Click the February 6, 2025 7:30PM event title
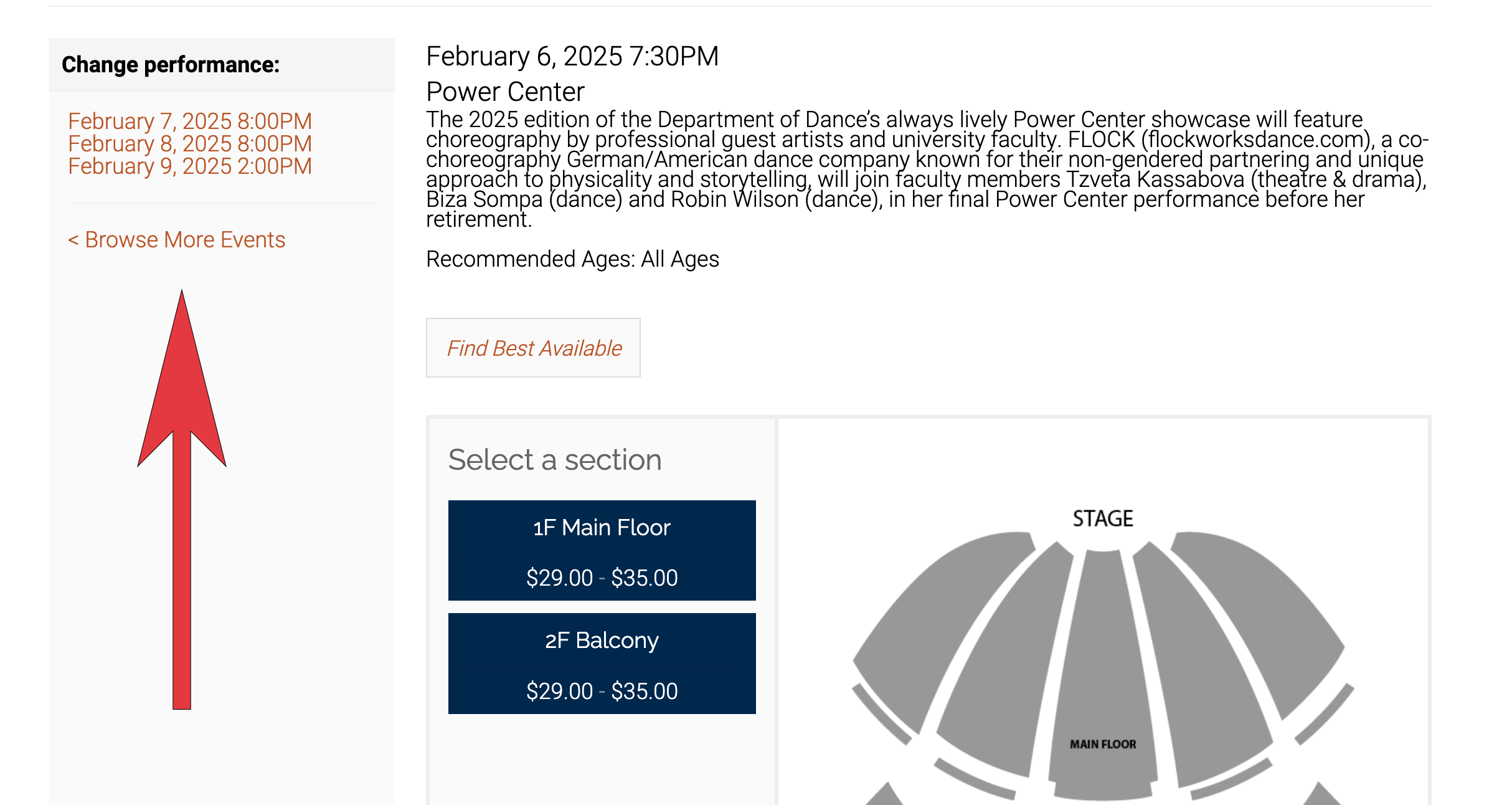1512x805 pixels. [x=572, y=56]
